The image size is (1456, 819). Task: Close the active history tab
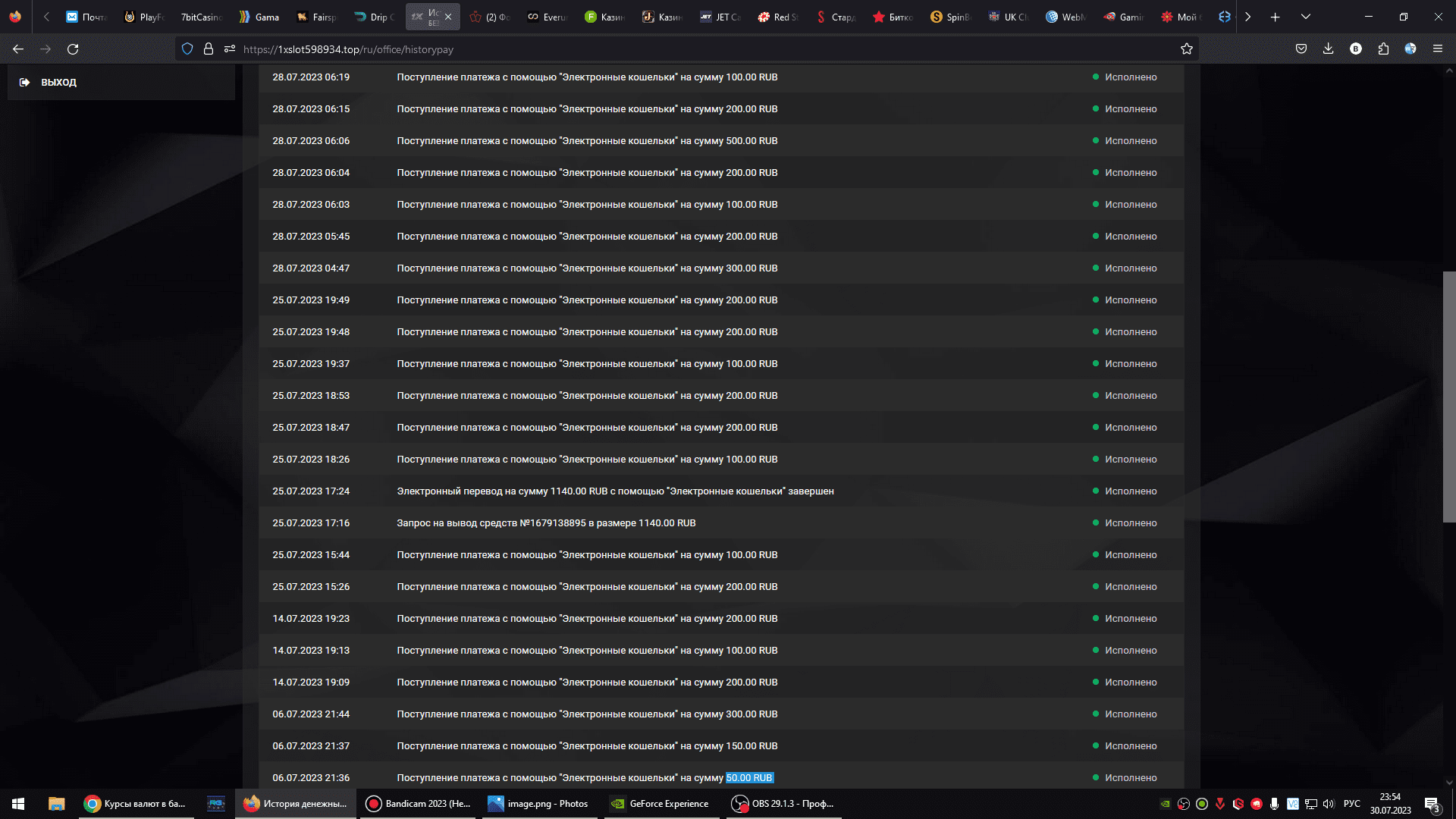[448, 17]
